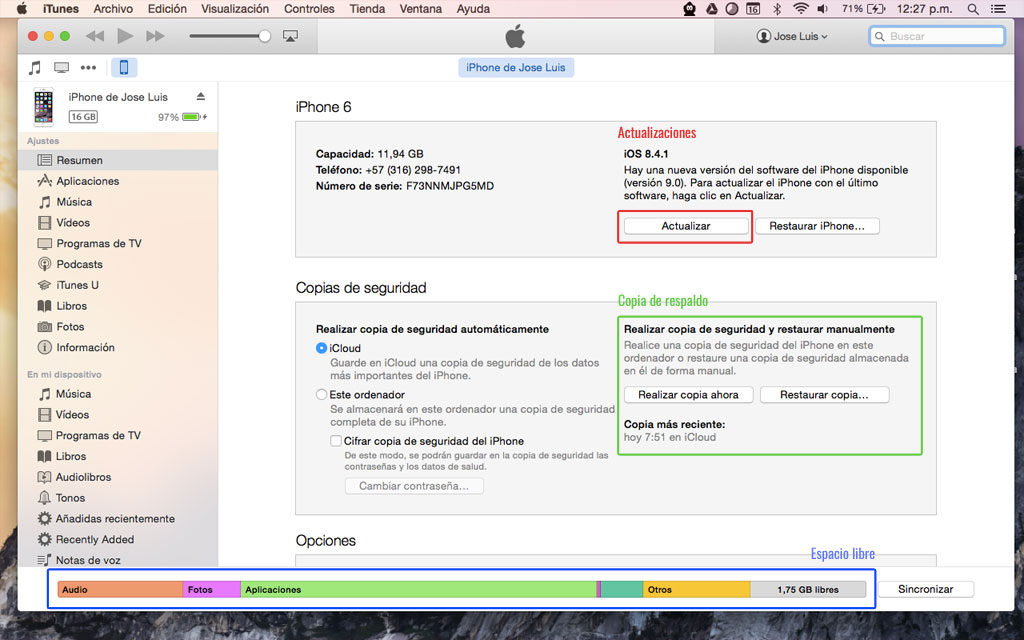Click Actualizar to update iOS
The height and width of the screenshot is (640, 1024).
click(x=686, y=226)
